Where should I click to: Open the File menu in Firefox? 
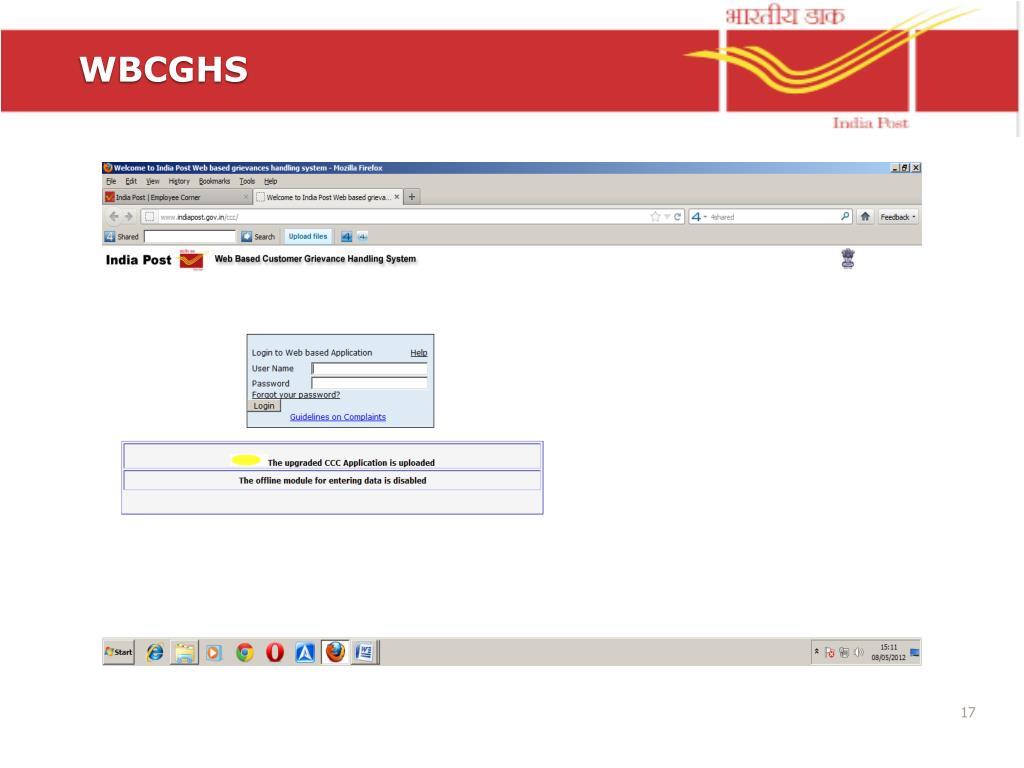[x=111, y=182]
